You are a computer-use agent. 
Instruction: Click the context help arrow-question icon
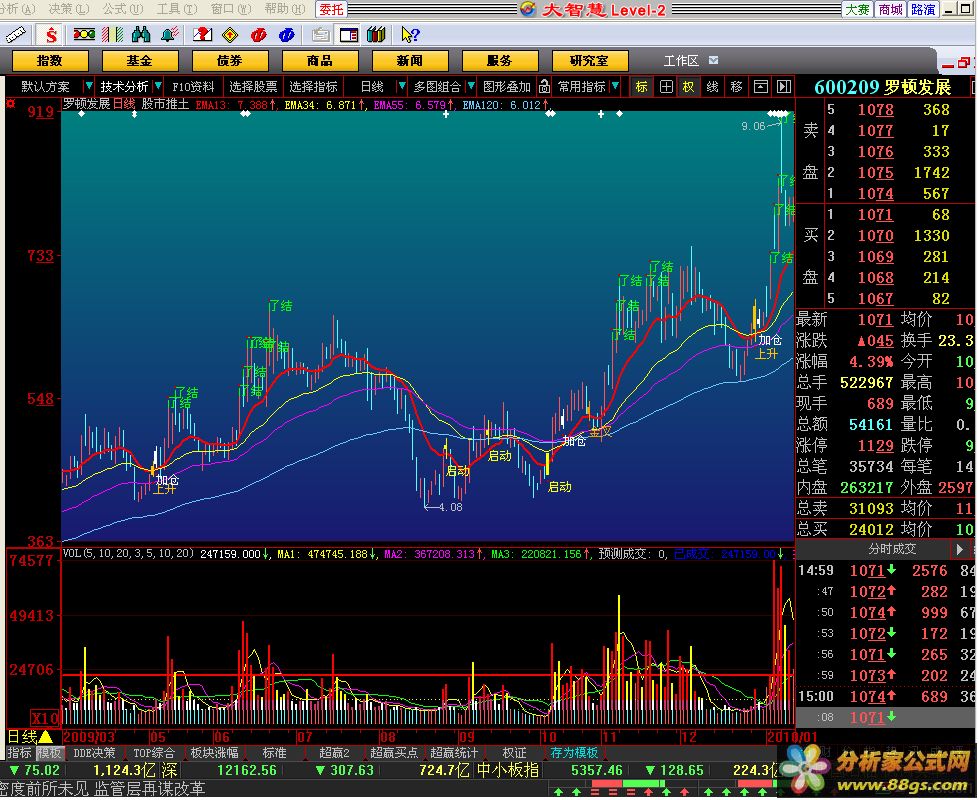tap(410, 34)
